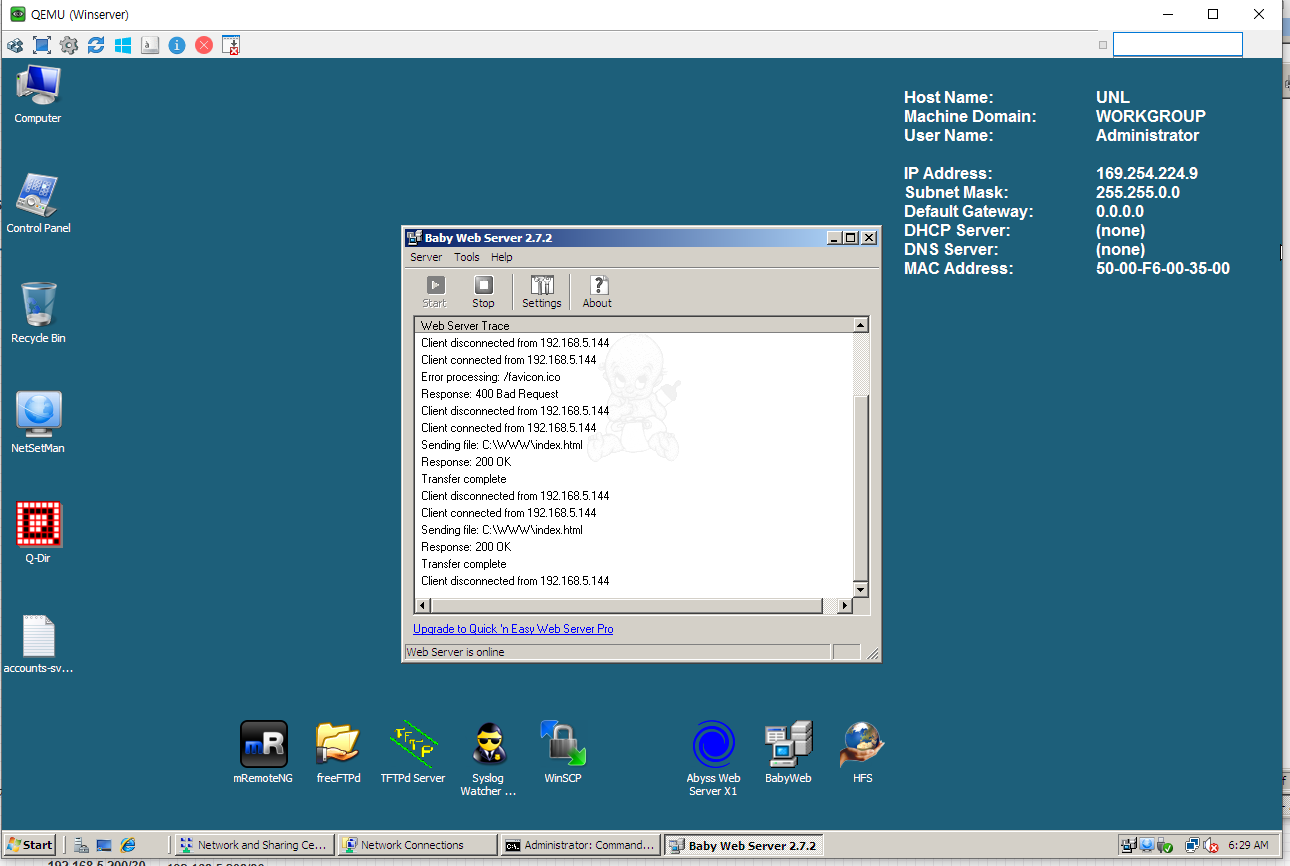This screenshot has width=1290, height=866.
Task: Click the clock showing 6:29 AM
Action: coord(1248,845)
